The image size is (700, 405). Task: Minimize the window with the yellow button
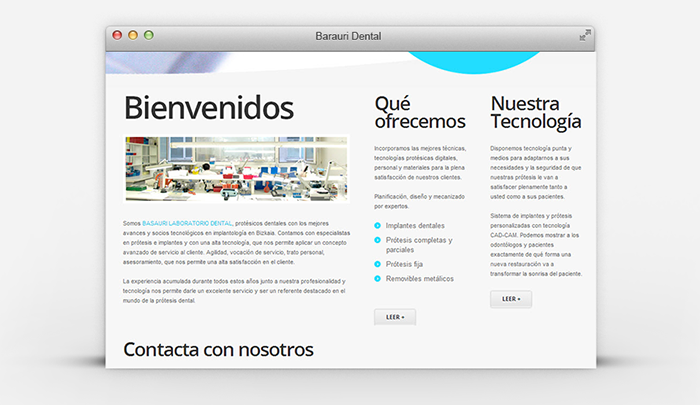(133, 35)
